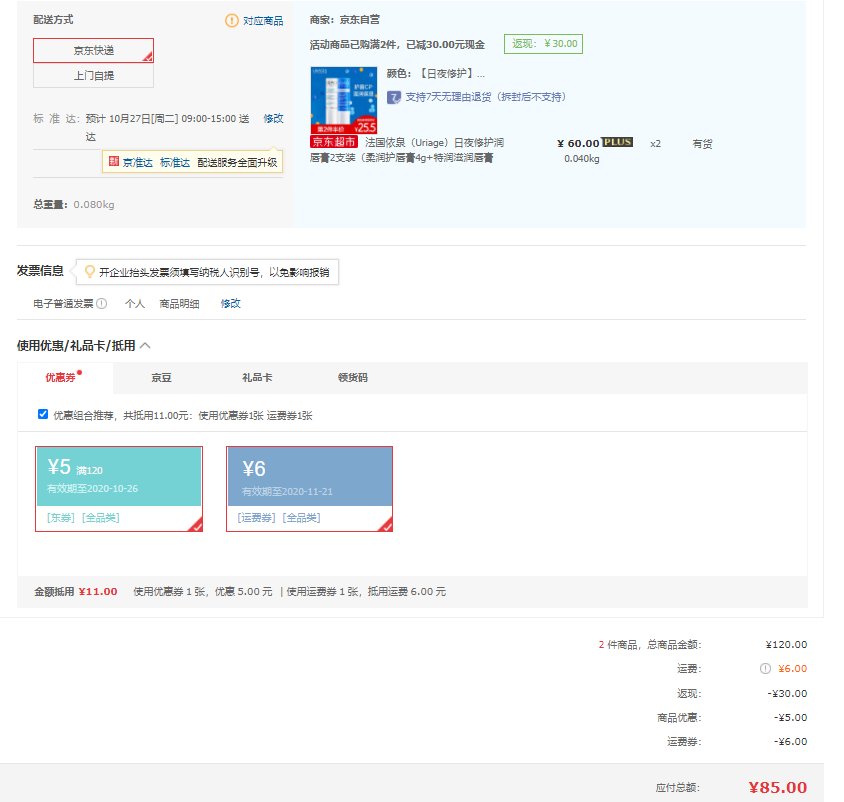Modify delivery time via 修改 link

(273, 118)
